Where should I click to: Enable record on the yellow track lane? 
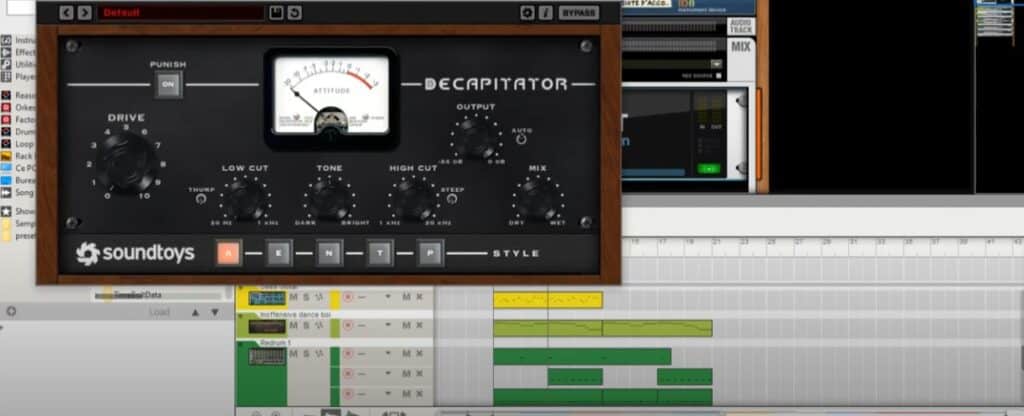tap(347, 297)
